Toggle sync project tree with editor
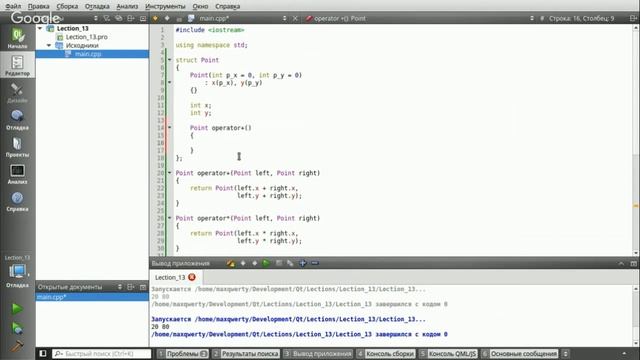Viewport: 640px width, 360px height. coord(119,18)
